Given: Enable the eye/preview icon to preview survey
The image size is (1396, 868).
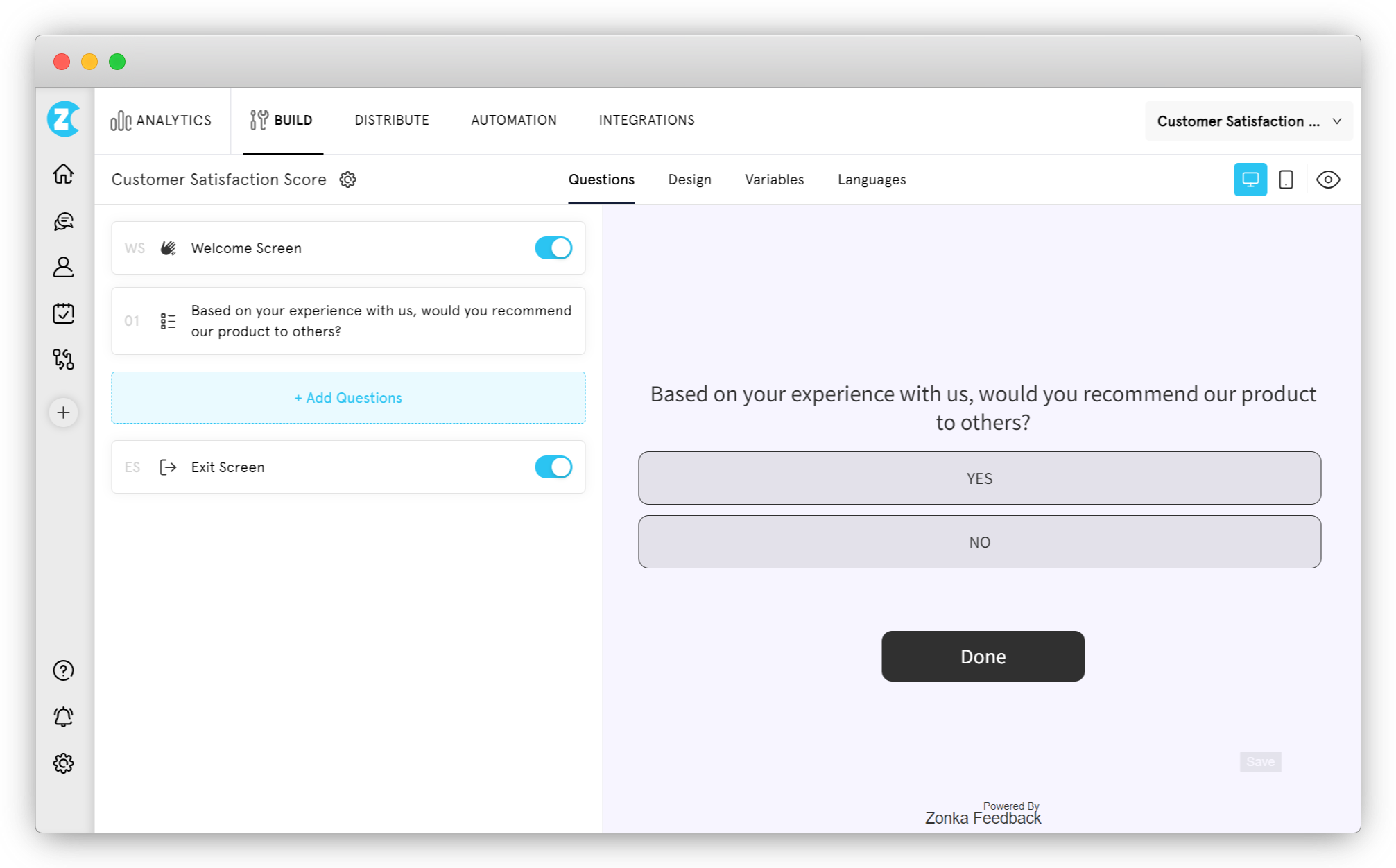Looking at the screenshot, I should (1328, 180).
